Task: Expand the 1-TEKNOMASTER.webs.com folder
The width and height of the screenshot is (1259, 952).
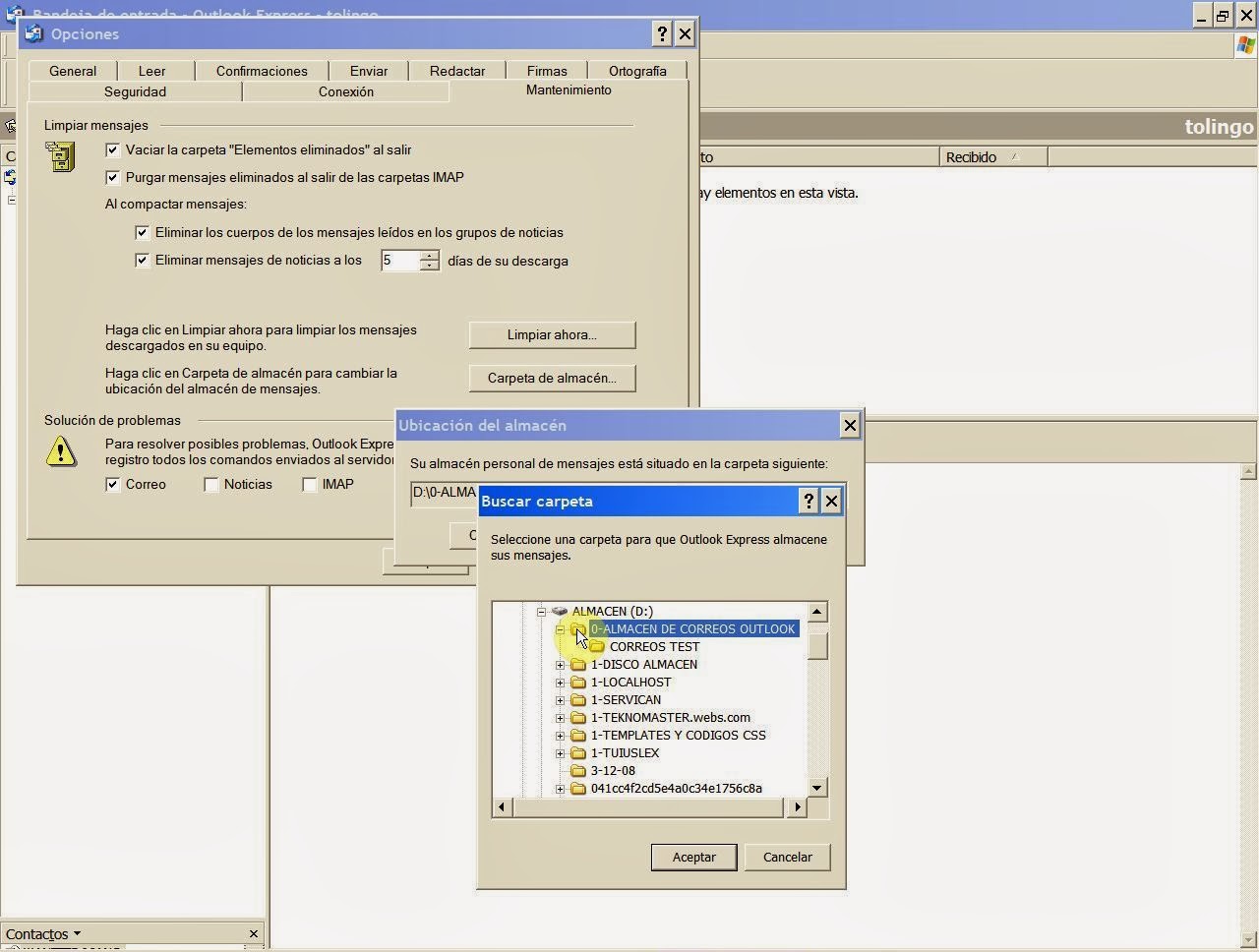Action: point(560,717)
